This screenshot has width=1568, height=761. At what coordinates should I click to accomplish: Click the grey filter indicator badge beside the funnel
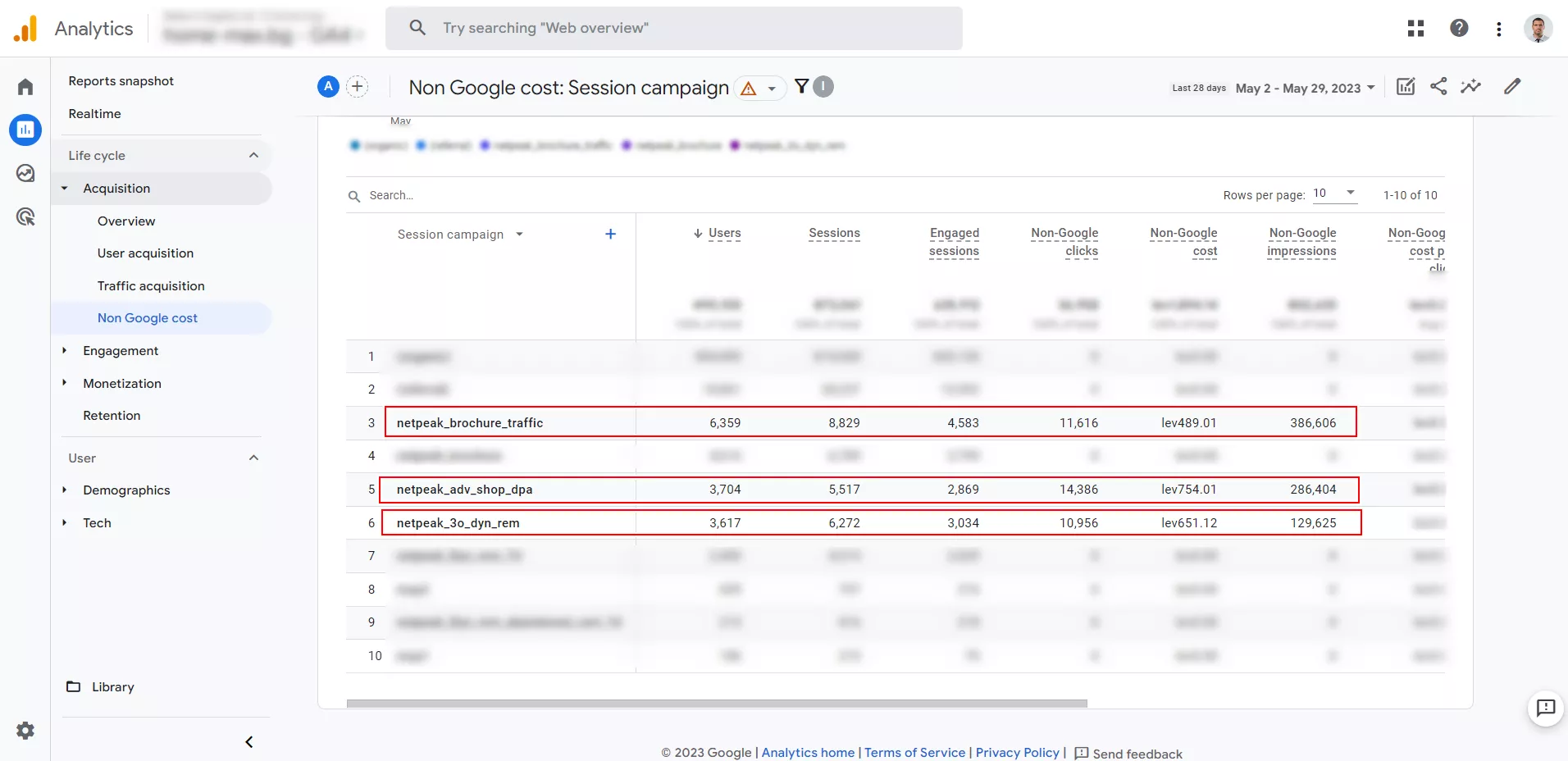pos(823,86)
